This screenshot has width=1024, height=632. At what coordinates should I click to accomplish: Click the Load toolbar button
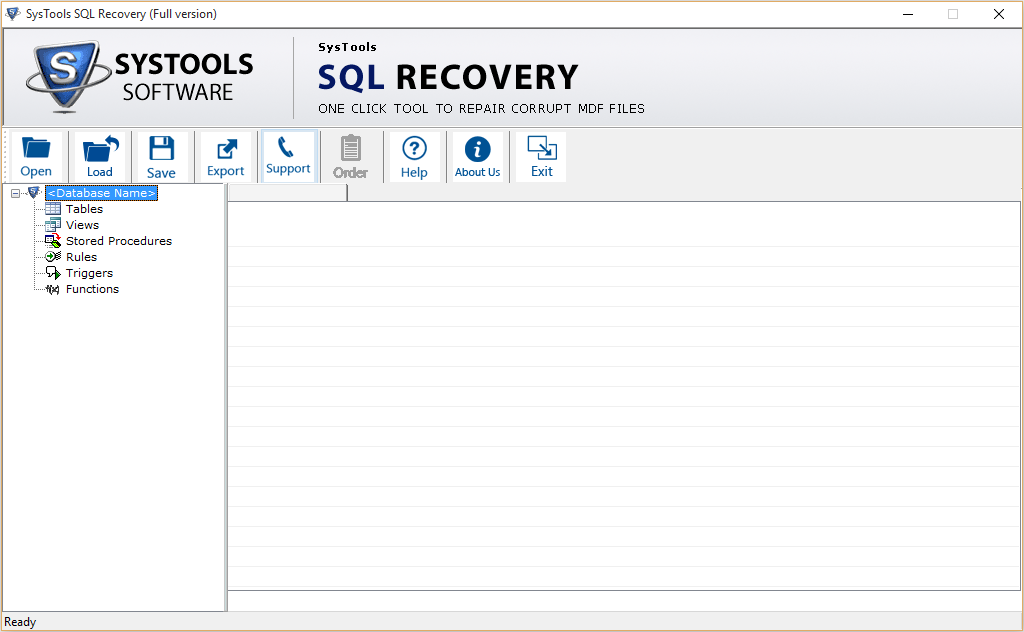[99, 157]
